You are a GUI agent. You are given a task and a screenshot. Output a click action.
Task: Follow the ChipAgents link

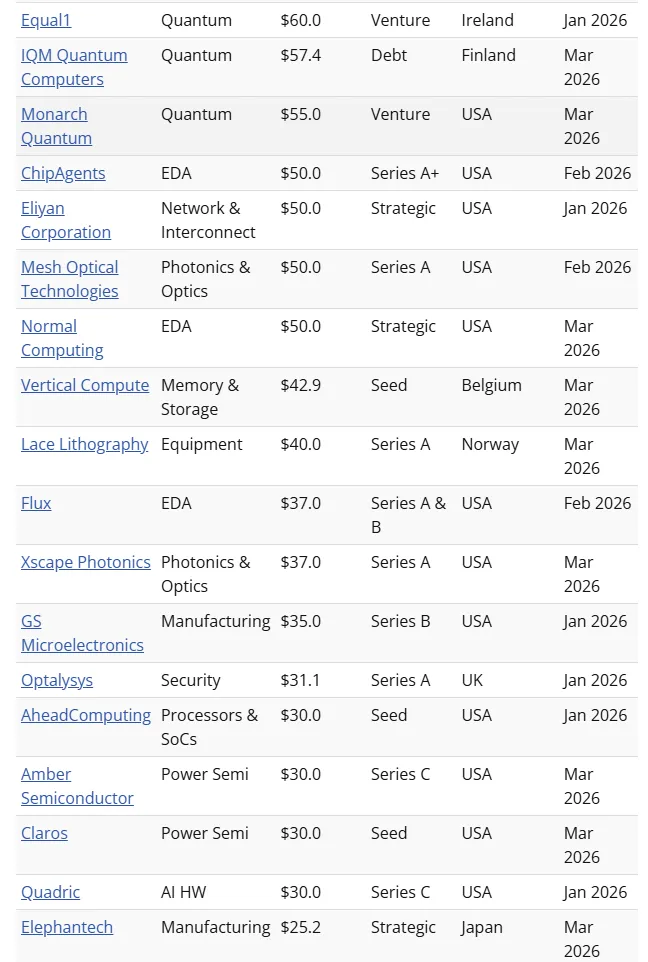click(x=63, y=173)
